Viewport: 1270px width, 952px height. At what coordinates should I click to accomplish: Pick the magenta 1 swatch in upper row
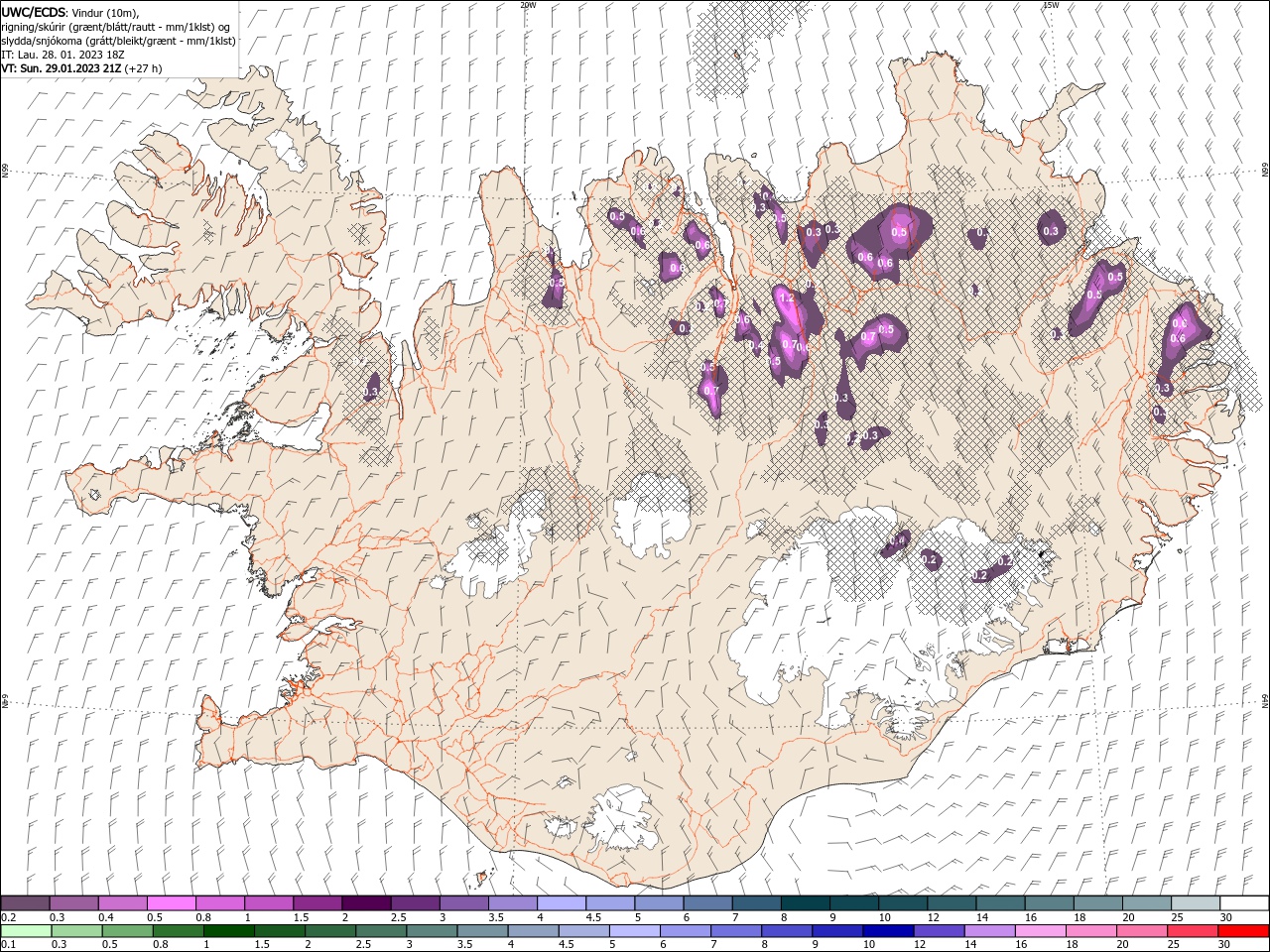[x=269, y=903]
